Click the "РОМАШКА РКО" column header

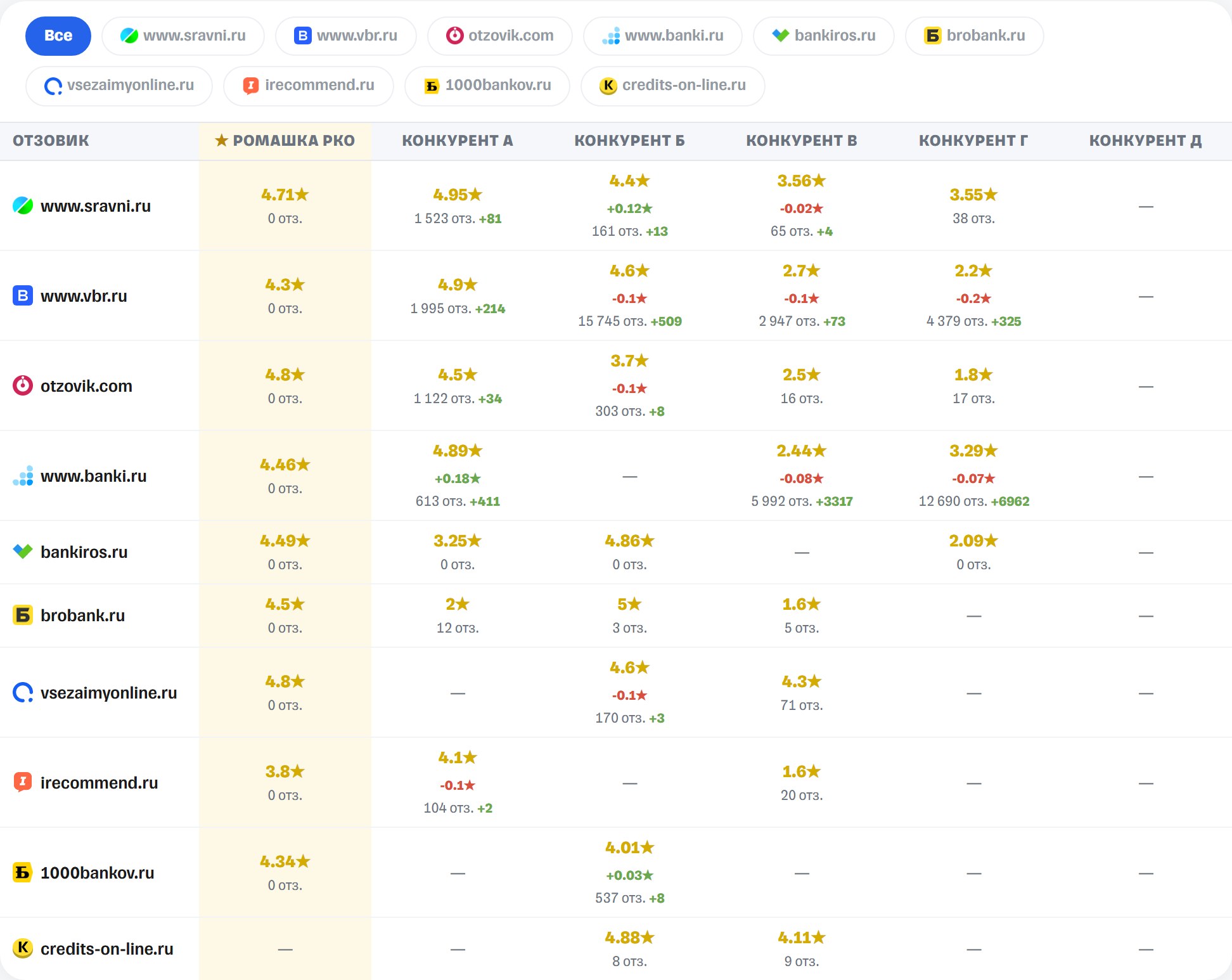[x=285, y=141]
